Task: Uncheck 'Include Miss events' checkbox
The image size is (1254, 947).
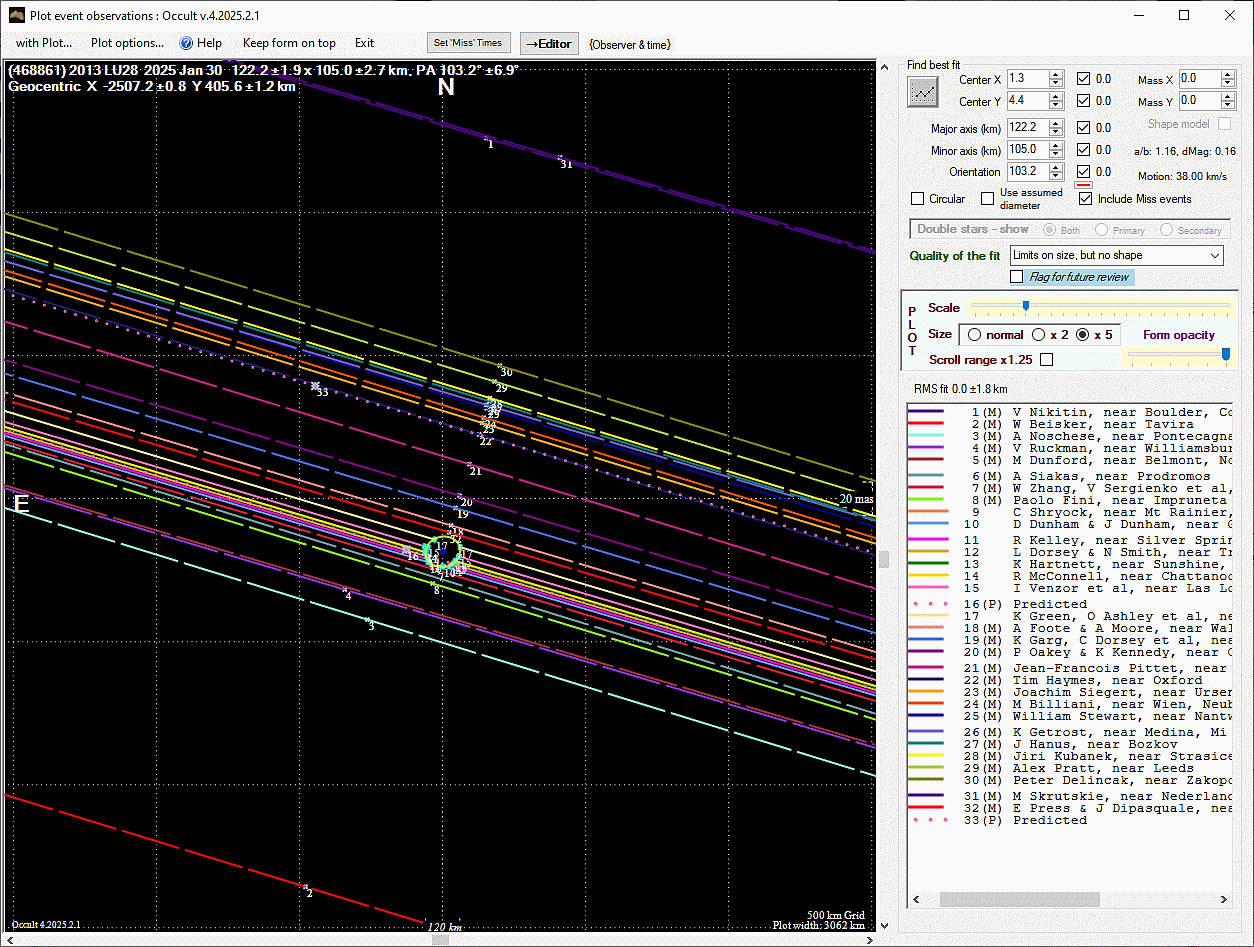Action: pos(1086,199)
